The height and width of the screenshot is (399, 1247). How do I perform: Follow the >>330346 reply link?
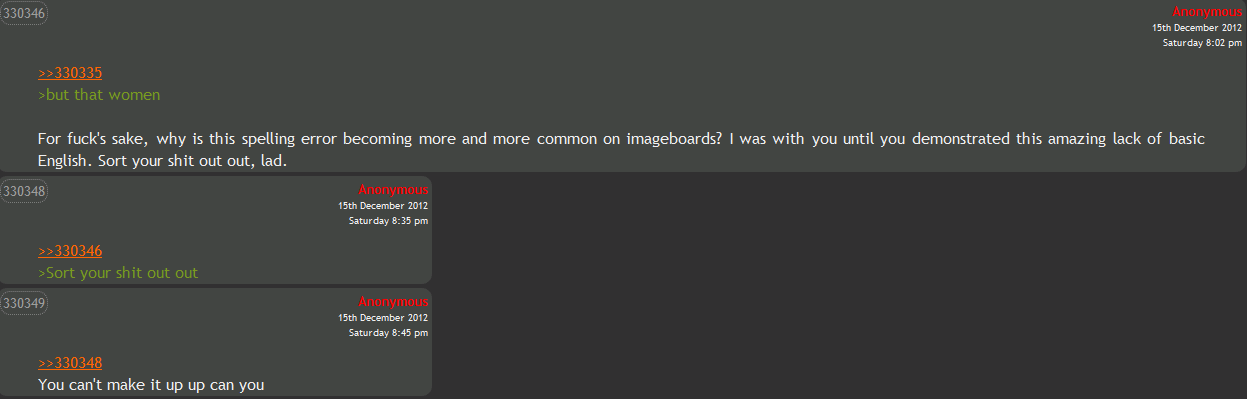(70, 250)
